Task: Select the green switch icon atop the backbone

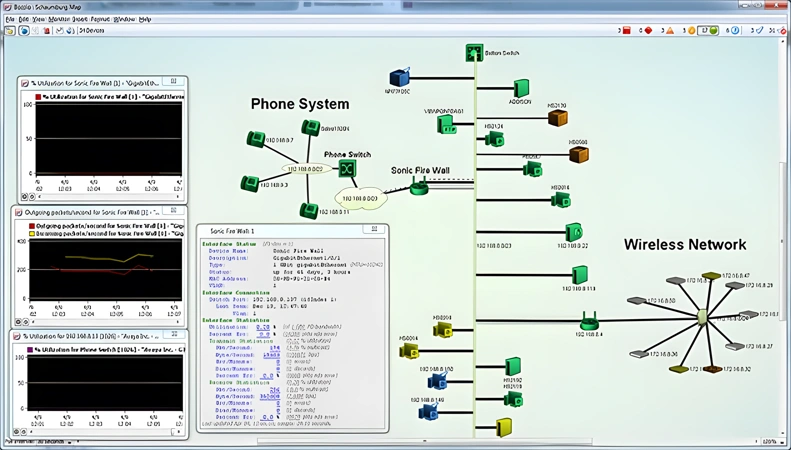Action: (474, 52)
